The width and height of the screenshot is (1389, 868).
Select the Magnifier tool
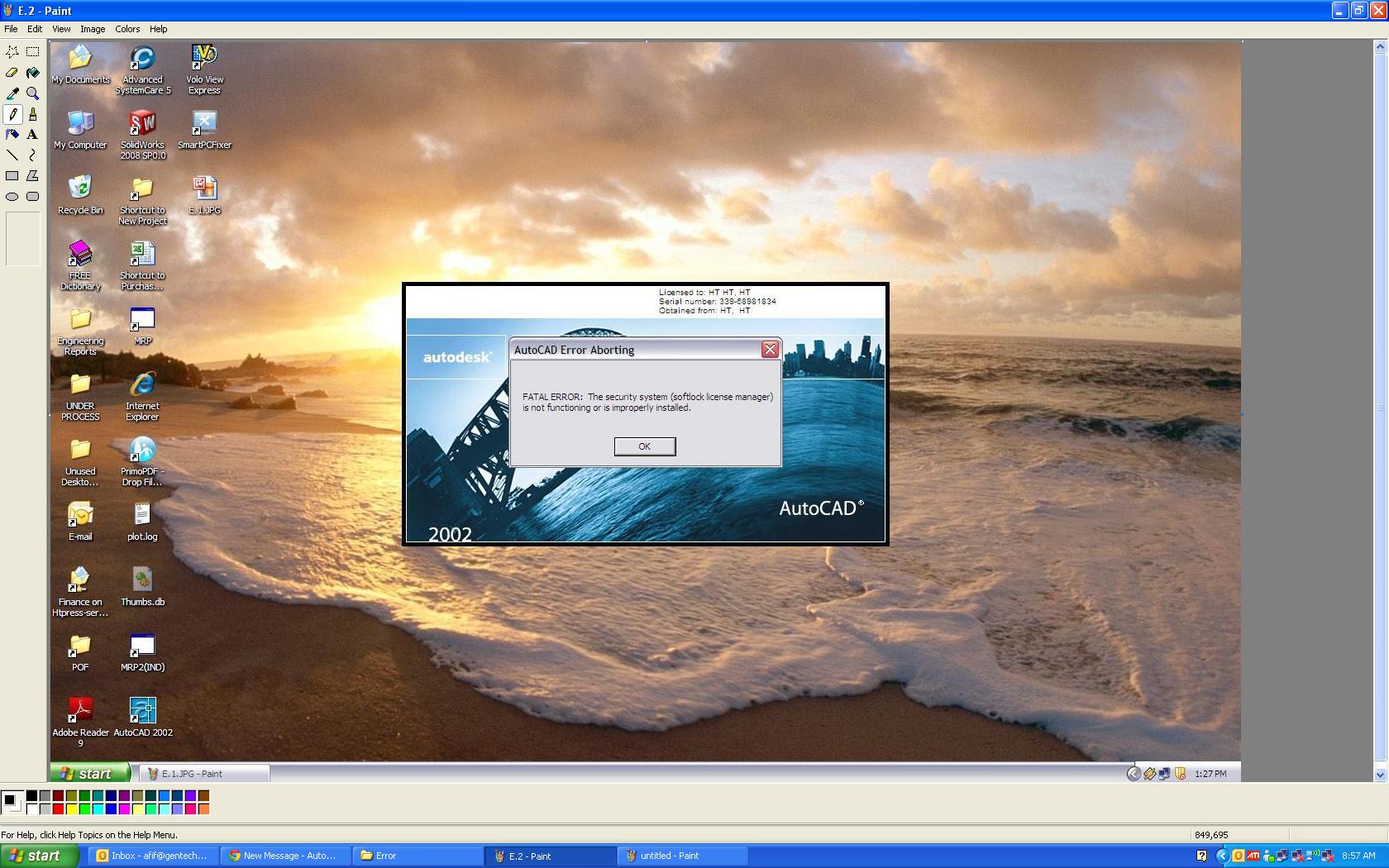click(x=33, y=93)
